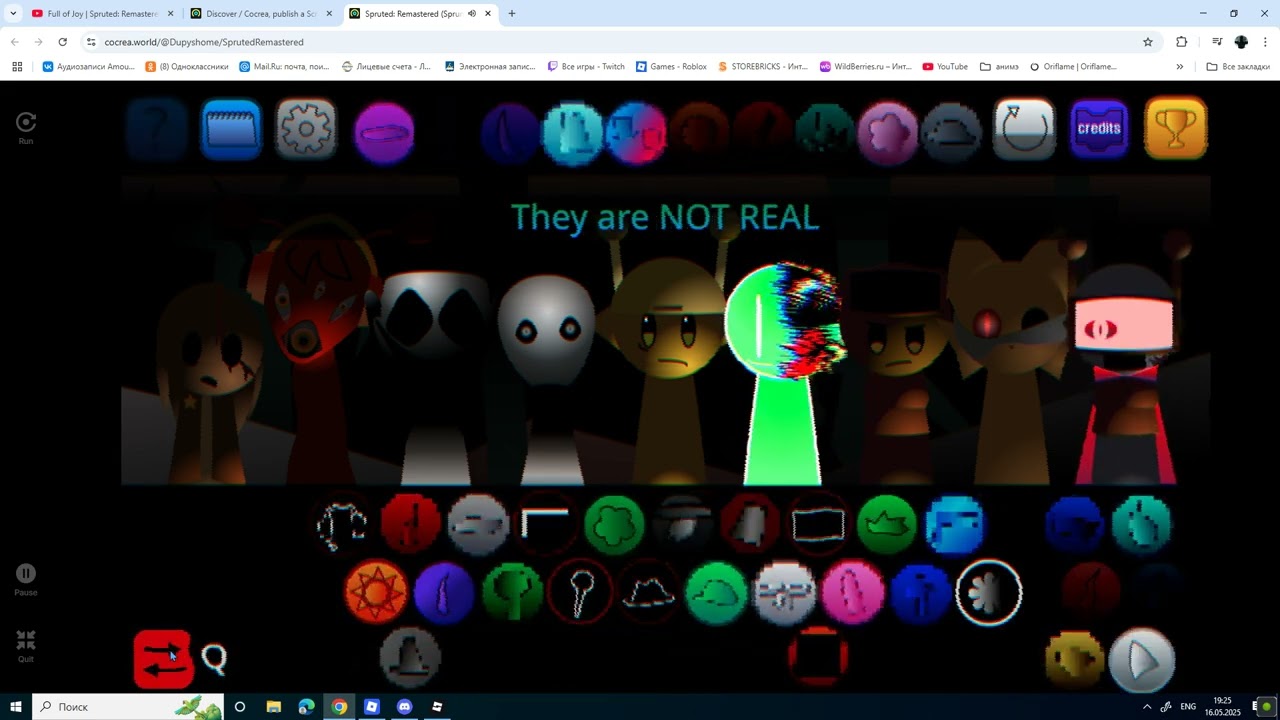Click the circular arrow reset icon
Viewport: 1280px width, 720px height.
click(x=1025, y=129)
